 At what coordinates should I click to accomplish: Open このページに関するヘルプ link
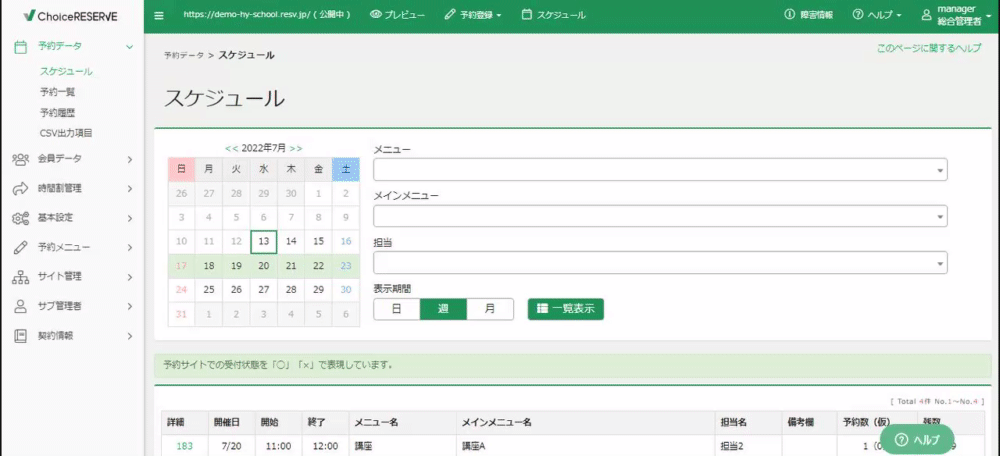929,48
